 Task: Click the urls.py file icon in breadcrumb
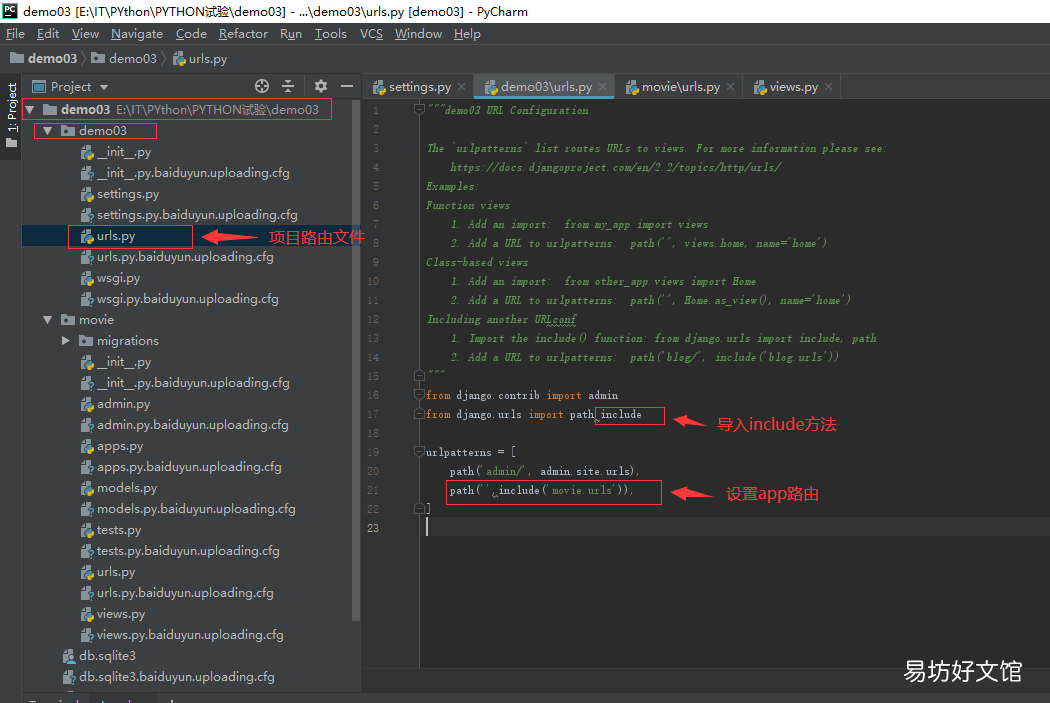[179, 59]
